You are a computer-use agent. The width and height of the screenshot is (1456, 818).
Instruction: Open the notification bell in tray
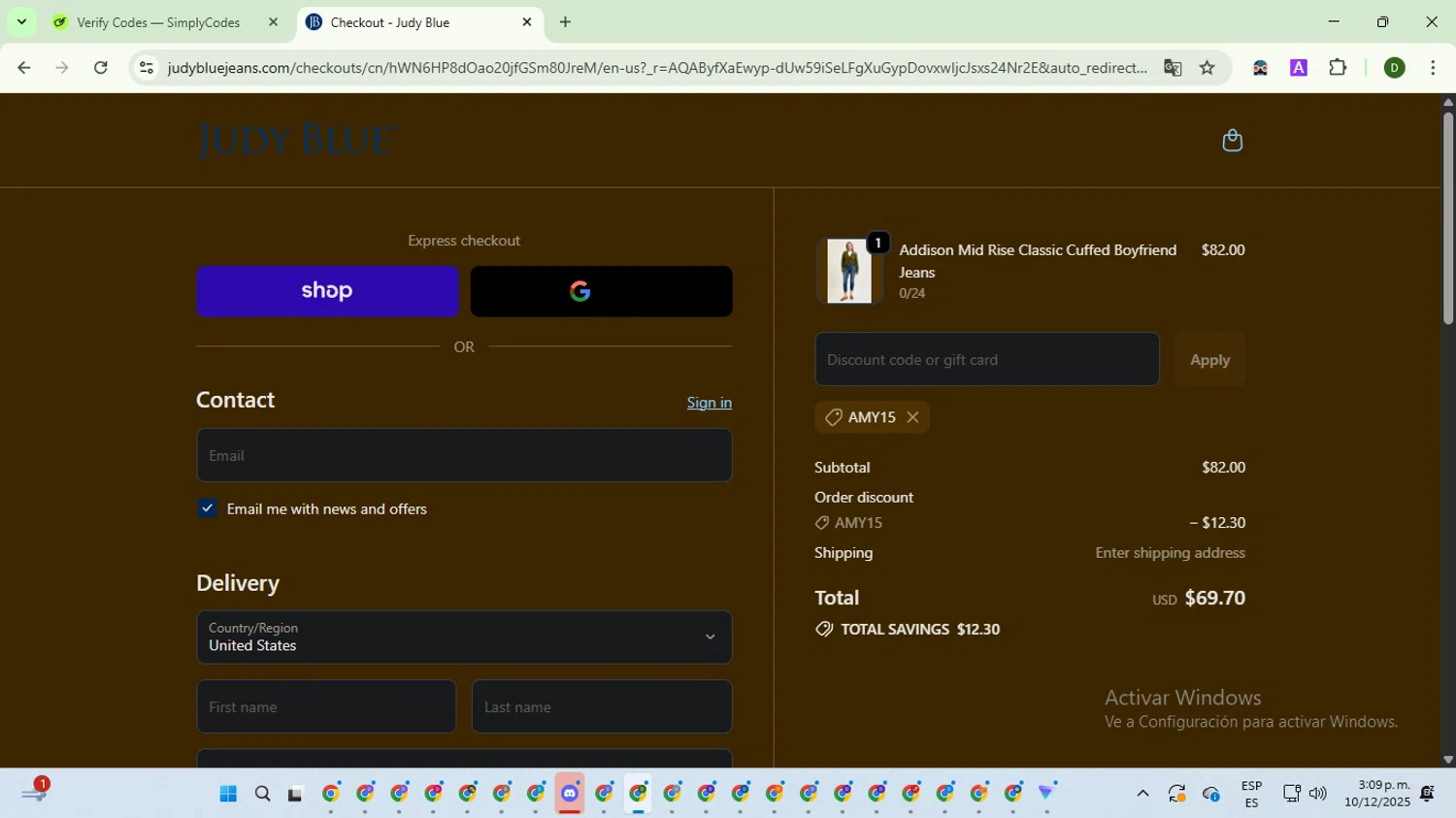click(x=1428, y=794)
